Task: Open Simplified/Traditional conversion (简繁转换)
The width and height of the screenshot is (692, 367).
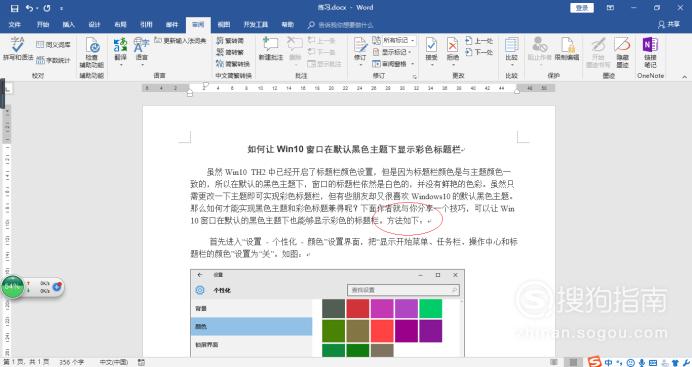Action: [x=233, y=64]
